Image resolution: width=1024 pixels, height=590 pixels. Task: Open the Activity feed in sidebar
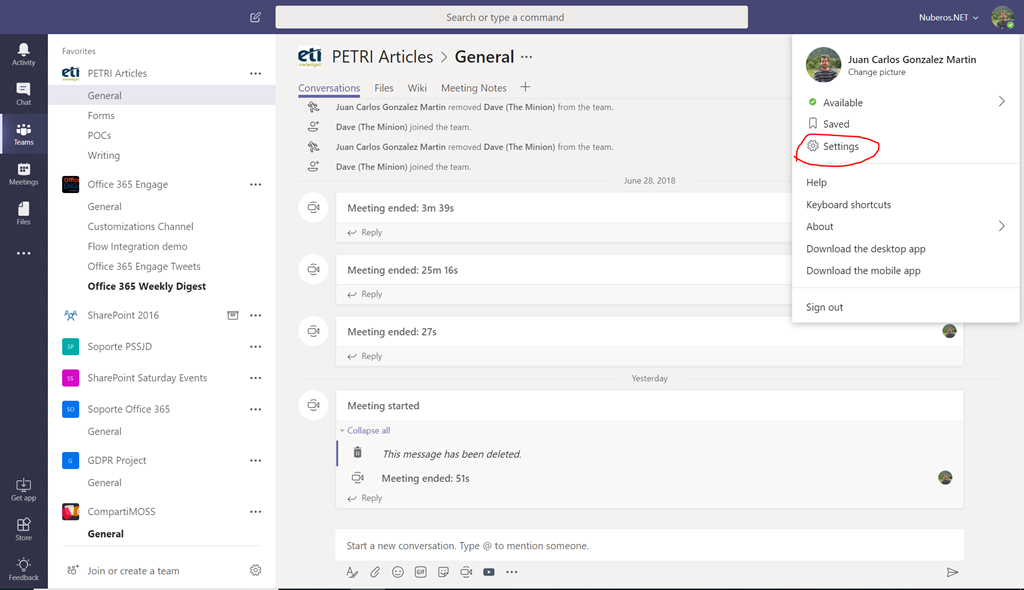[24, 54]
